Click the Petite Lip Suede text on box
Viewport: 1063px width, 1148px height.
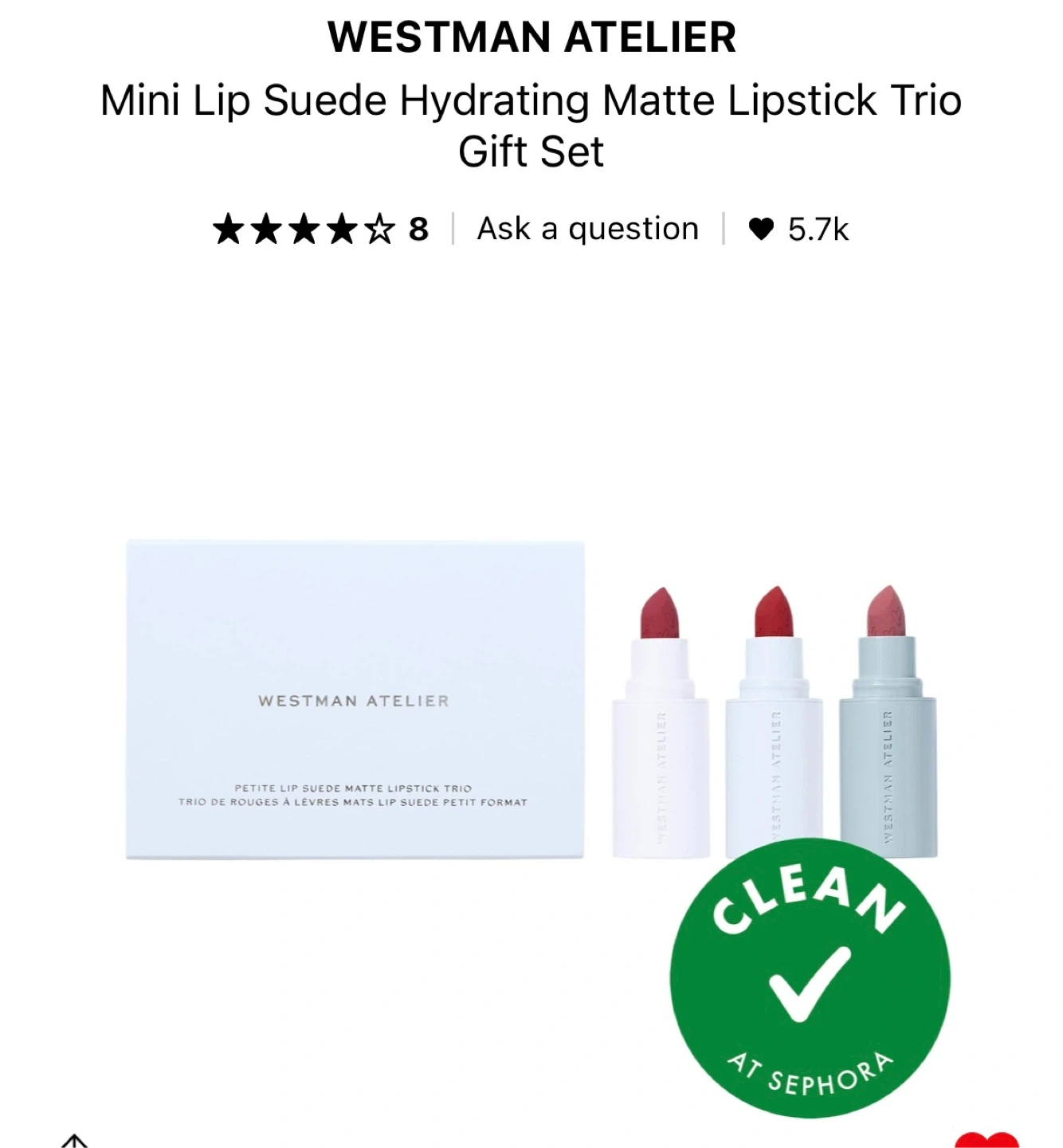click(353, 788)
